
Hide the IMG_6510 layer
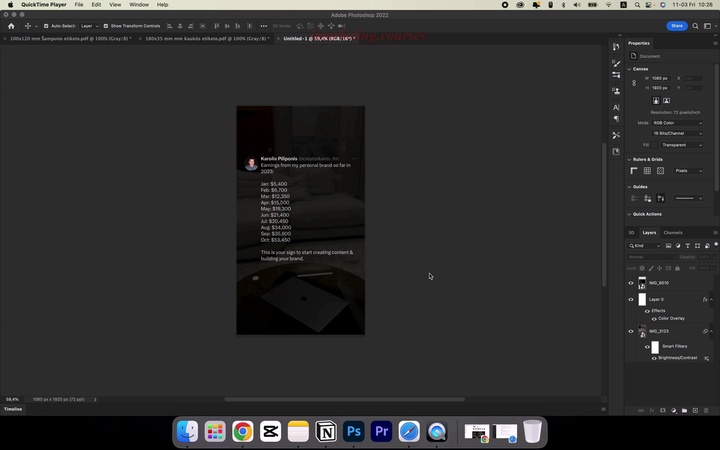pos(631,283)
